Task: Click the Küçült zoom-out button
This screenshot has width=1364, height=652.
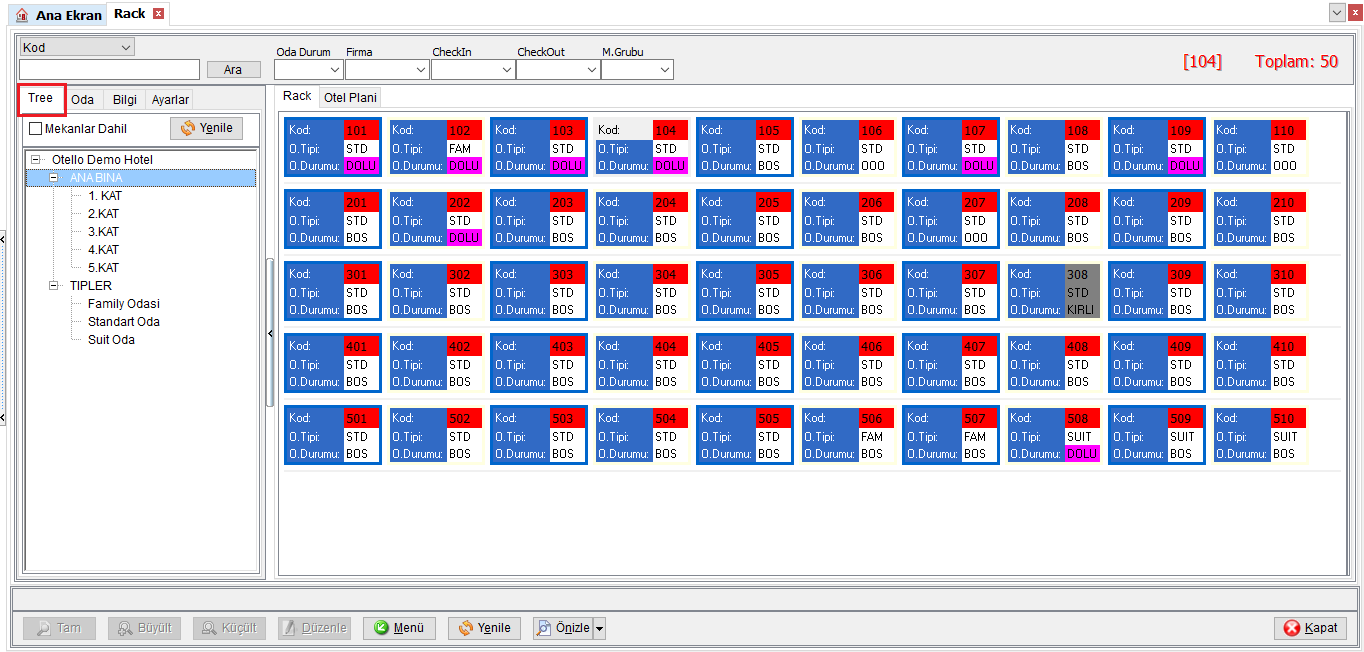Action: click(x=229, y=628)
